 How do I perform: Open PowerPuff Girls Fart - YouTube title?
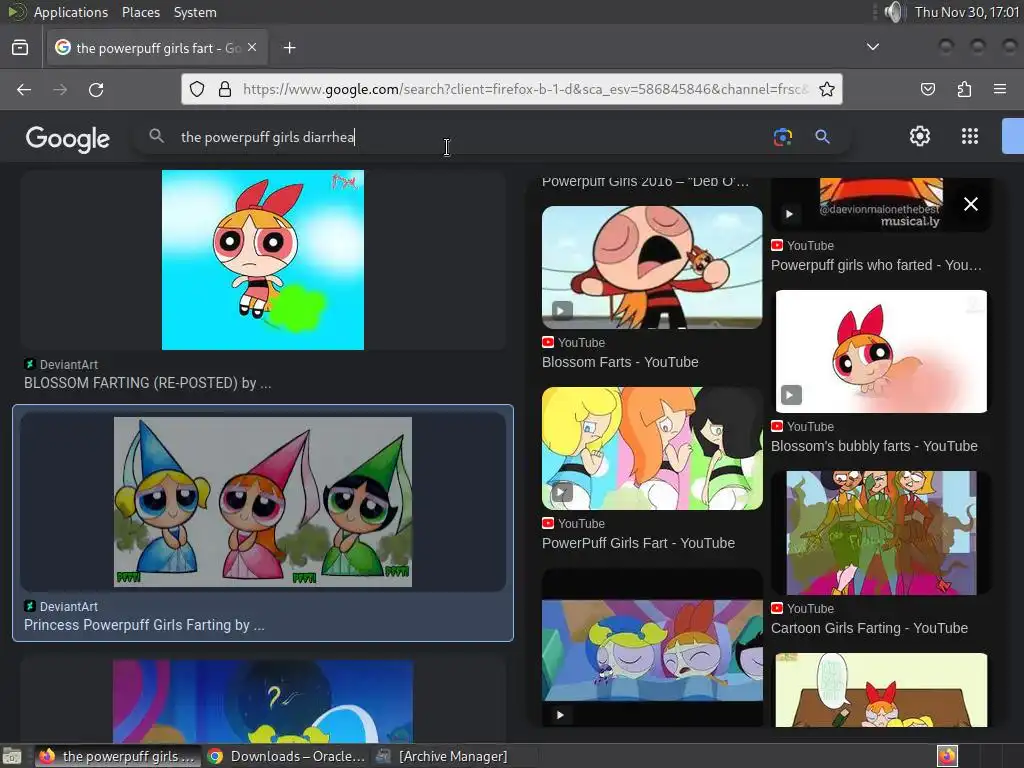(638, 543)
